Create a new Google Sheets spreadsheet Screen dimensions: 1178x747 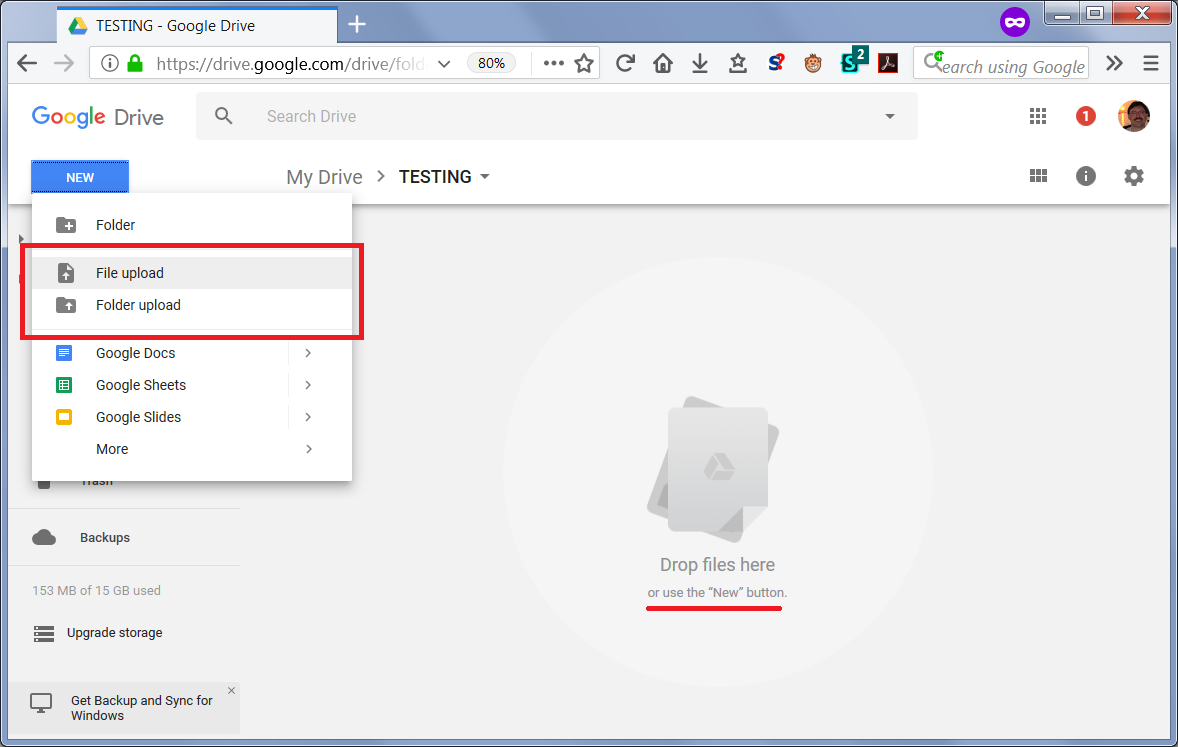(x=159, y=385)
